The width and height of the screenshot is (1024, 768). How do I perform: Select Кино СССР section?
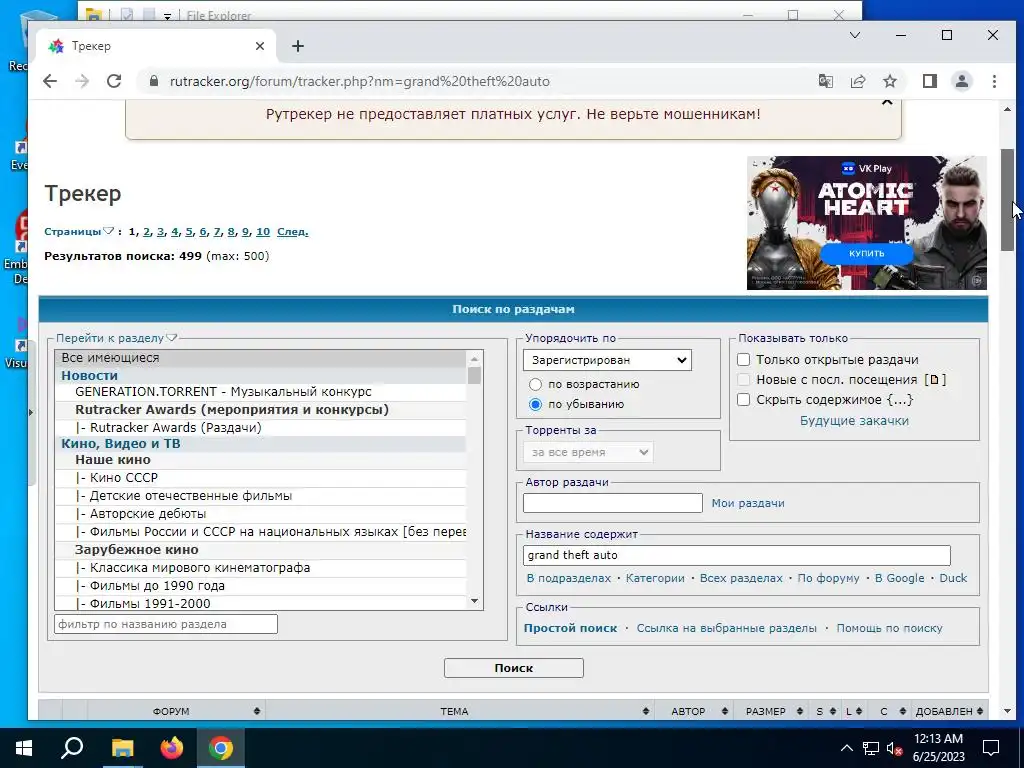click(x=261, y=477)
